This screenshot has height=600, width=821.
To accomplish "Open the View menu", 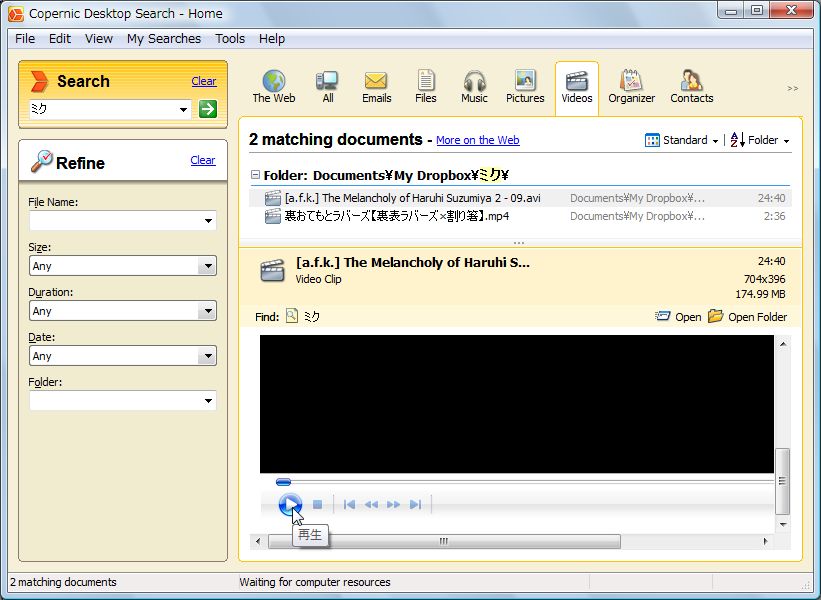I will tap(99, 39).
